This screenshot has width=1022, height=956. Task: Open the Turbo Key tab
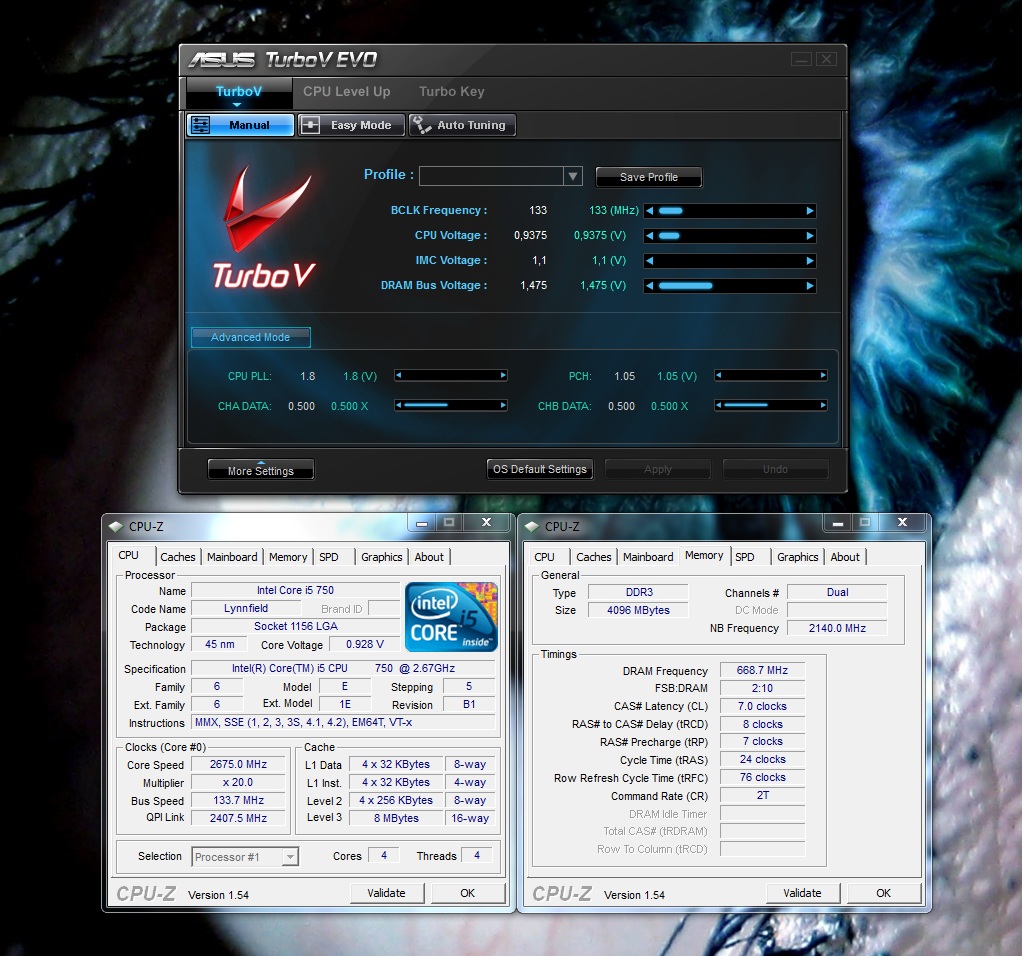tap(452, 92)
